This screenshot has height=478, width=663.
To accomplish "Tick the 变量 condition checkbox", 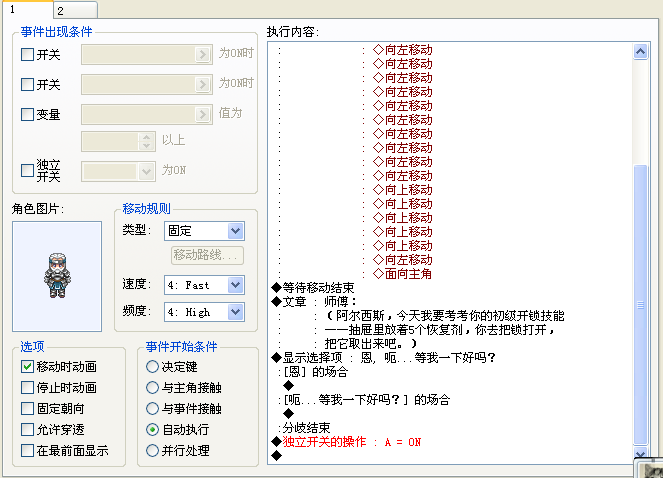I will click(x=27, y=115).
